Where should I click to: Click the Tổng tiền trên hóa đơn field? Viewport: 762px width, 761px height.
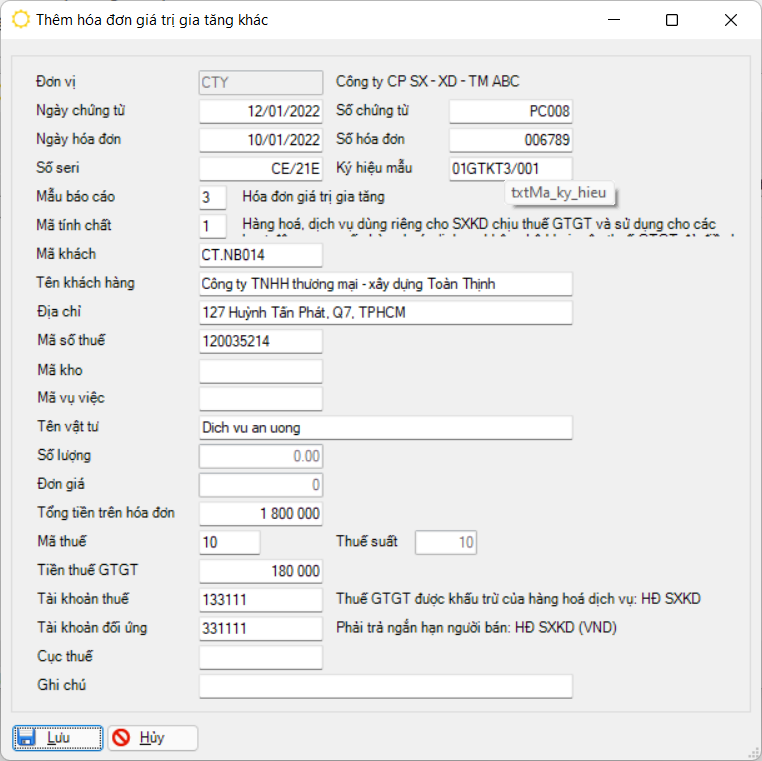click(261, 514)
